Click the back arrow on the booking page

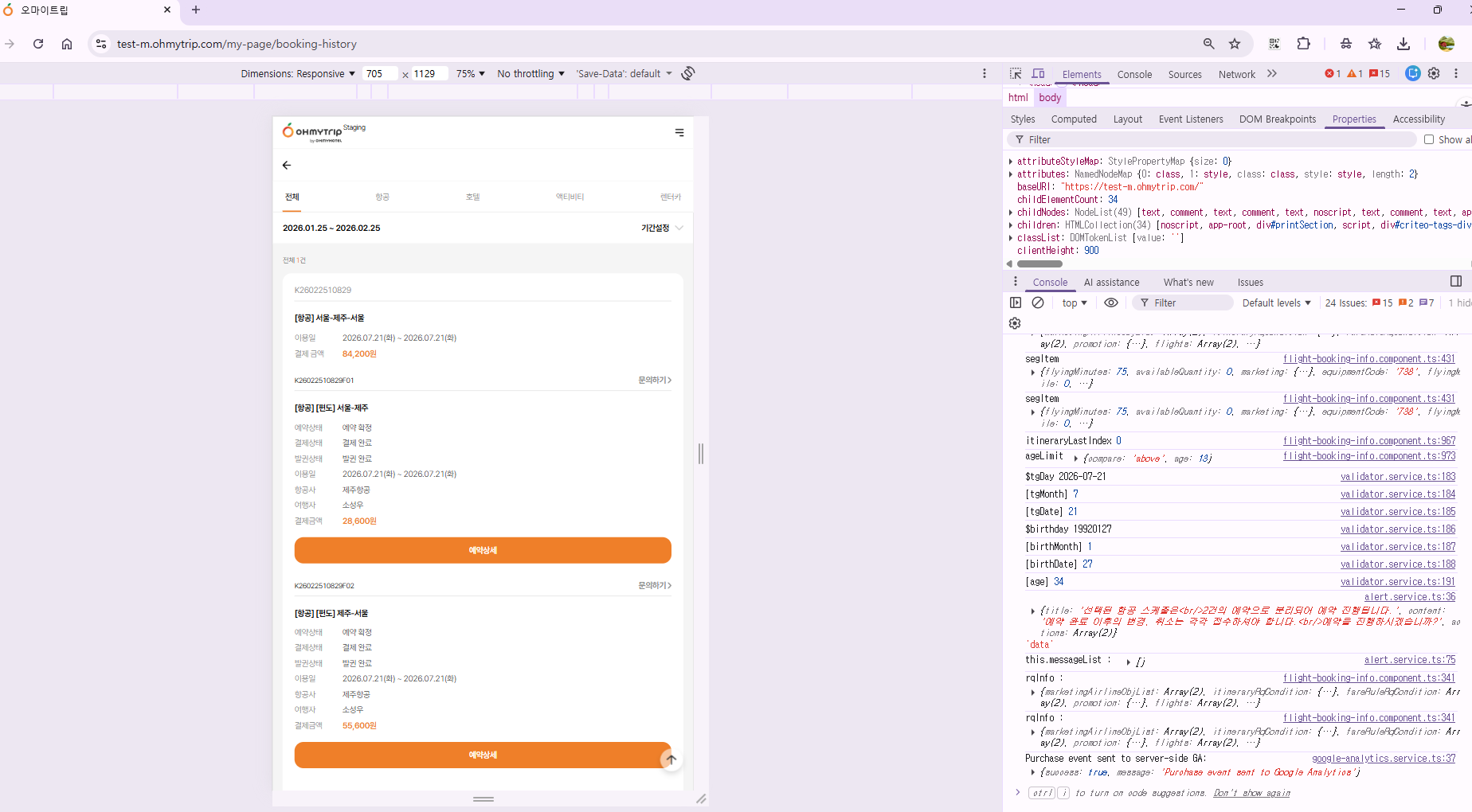tap(287, 165)
